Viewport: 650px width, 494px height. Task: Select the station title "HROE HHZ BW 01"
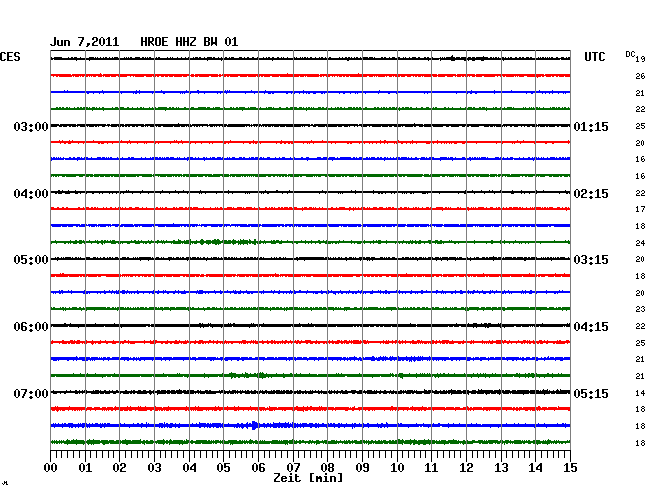click(x=189, y=42)
